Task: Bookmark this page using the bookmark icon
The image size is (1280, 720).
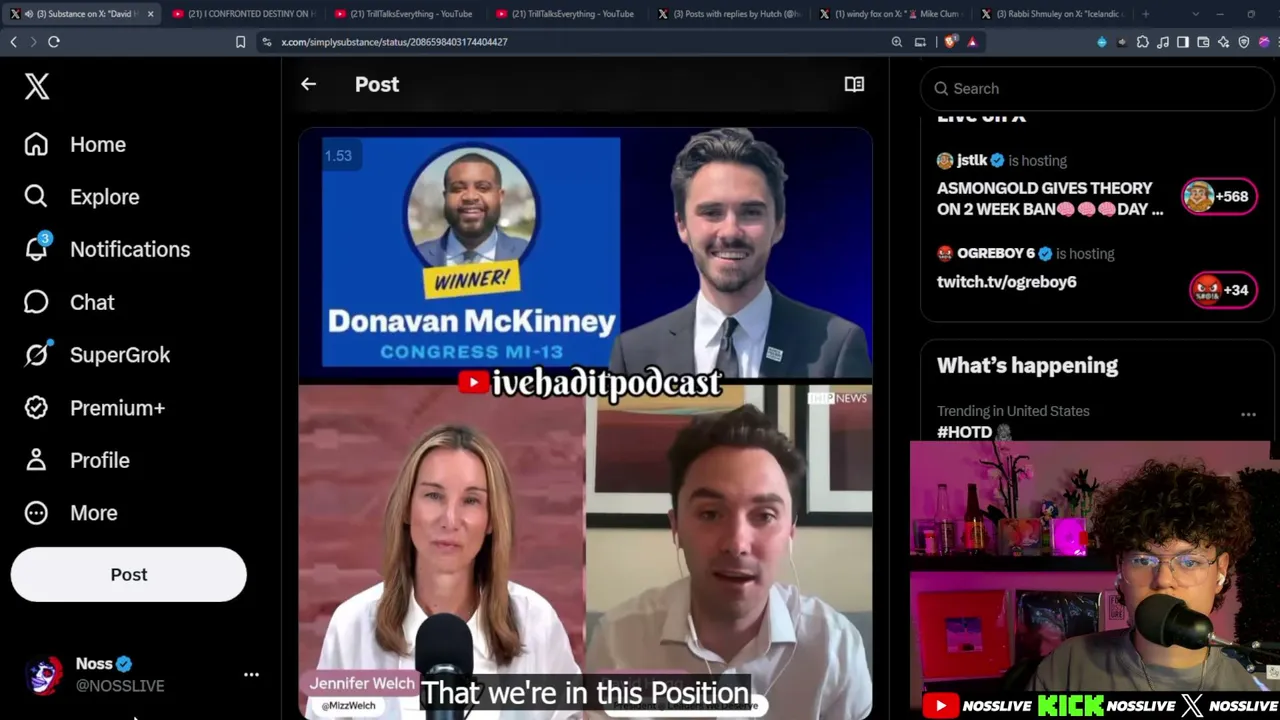Action: coord(240,42)
